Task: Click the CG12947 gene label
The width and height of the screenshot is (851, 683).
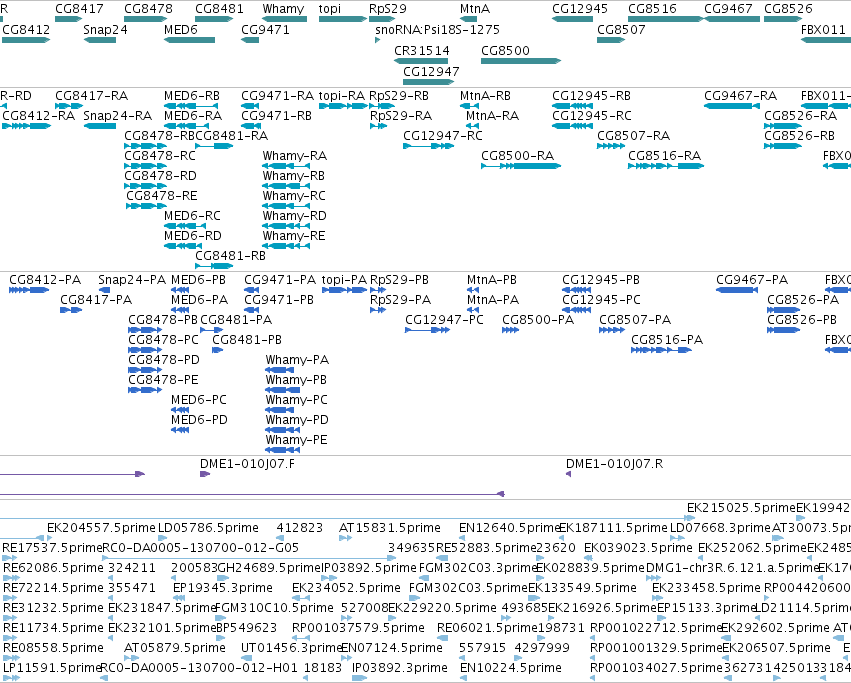Action: 431,72
